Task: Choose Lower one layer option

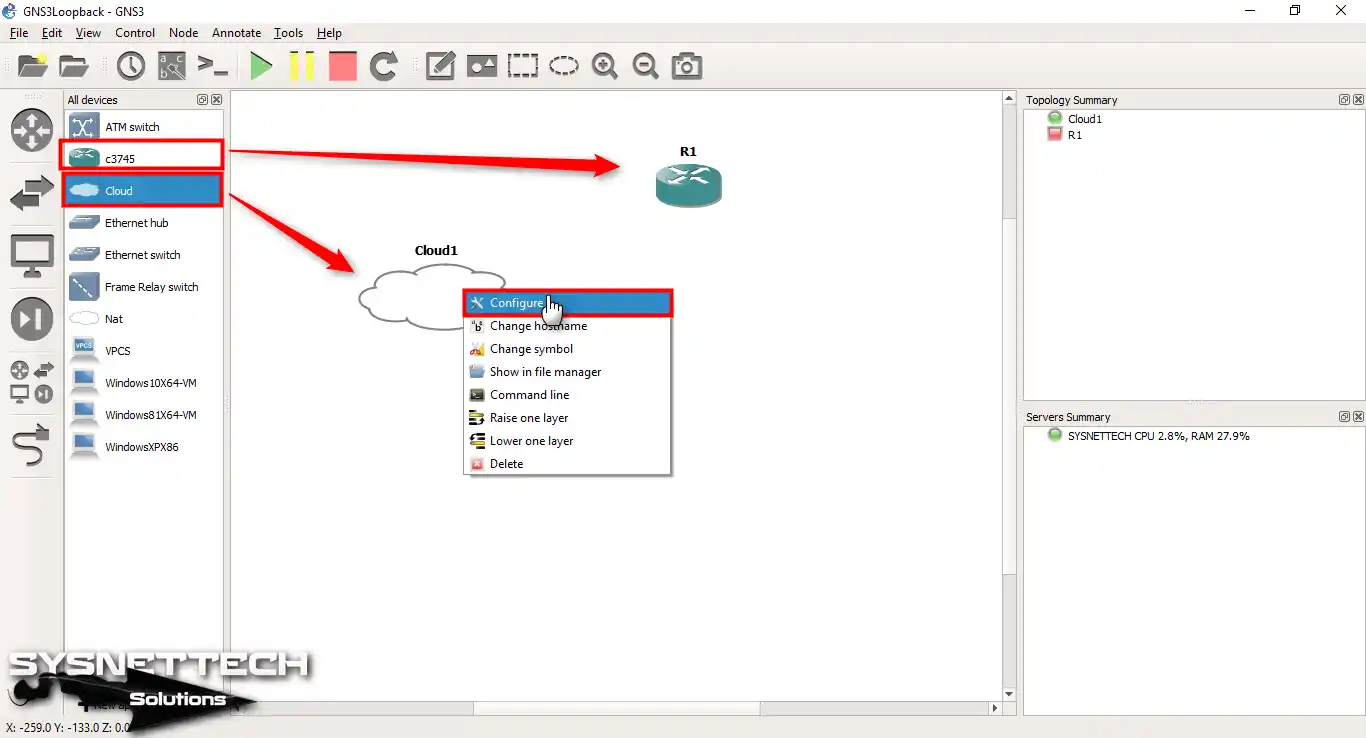Action: click(x=567, y=441)
